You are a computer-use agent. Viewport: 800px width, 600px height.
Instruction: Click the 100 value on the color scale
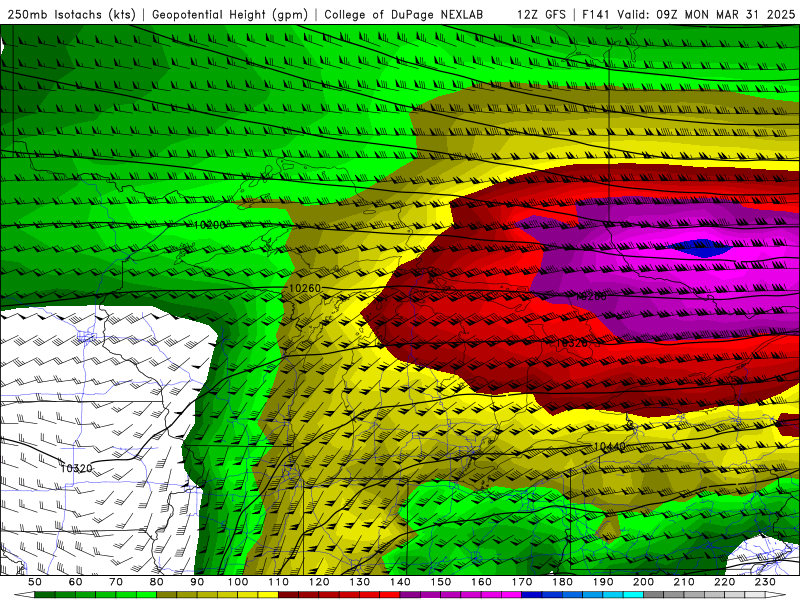(238, 582)
